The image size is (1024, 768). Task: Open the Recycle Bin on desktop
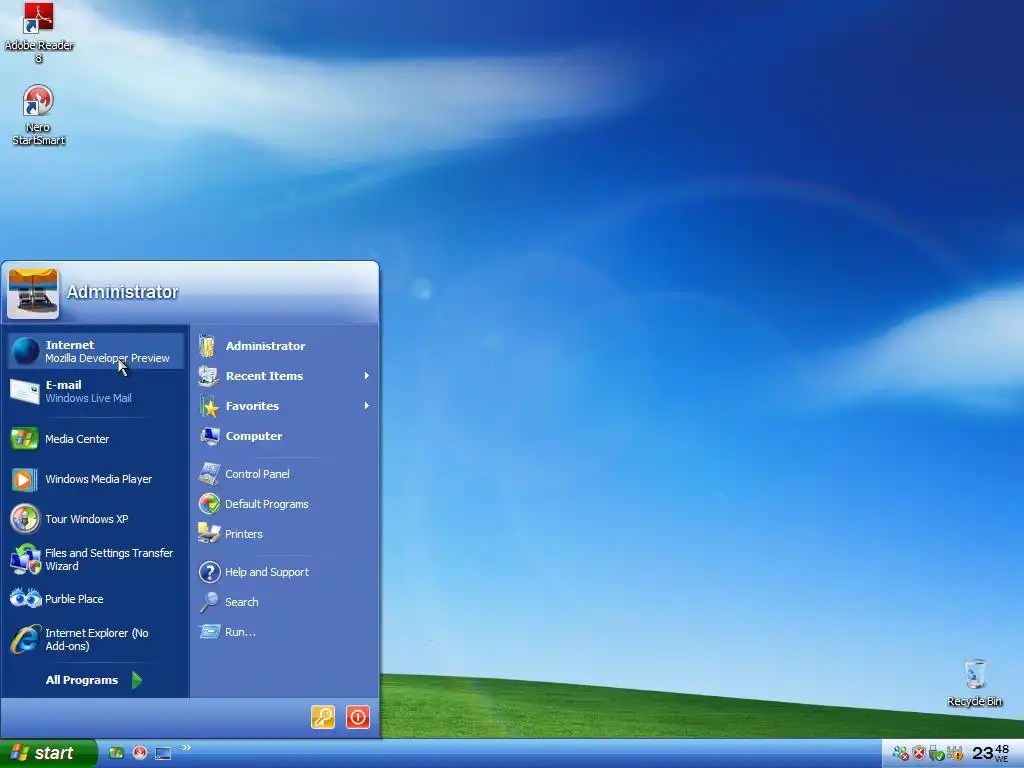coord(974,682)
